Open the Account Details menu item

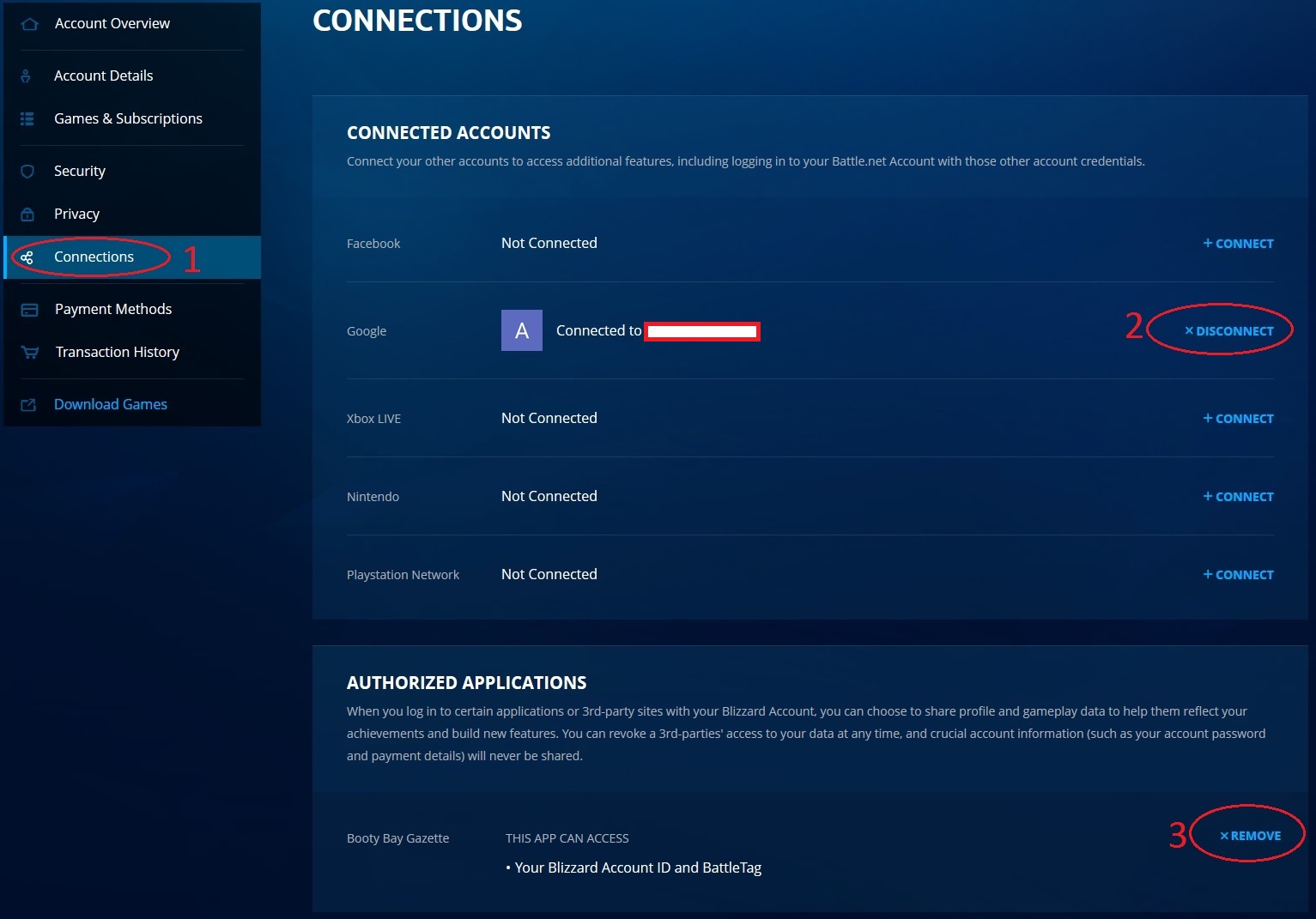[x=103, y=76]
